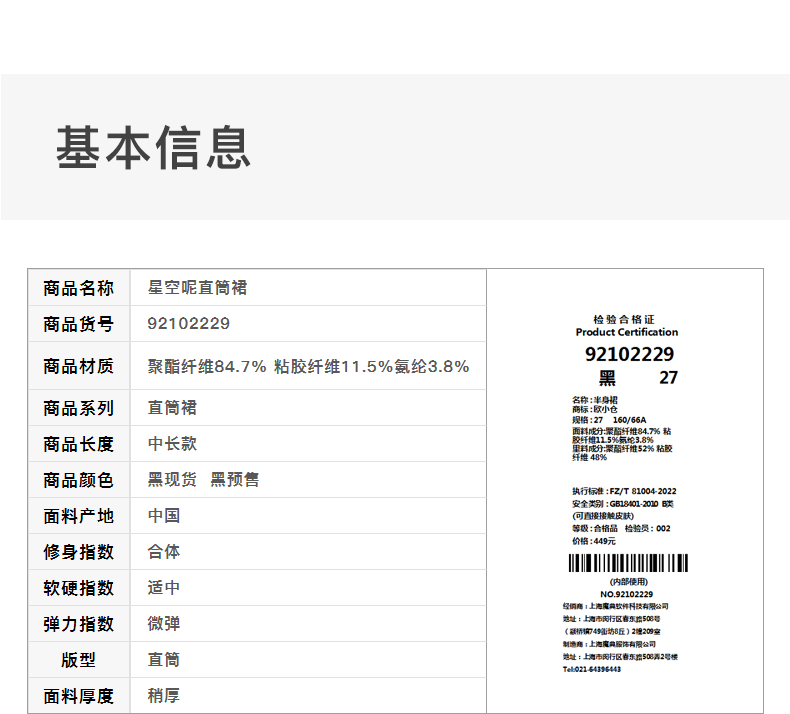Click the 版型 row label
The height and width of the screenshot is (714, 790).
click(x=79, y=660)
